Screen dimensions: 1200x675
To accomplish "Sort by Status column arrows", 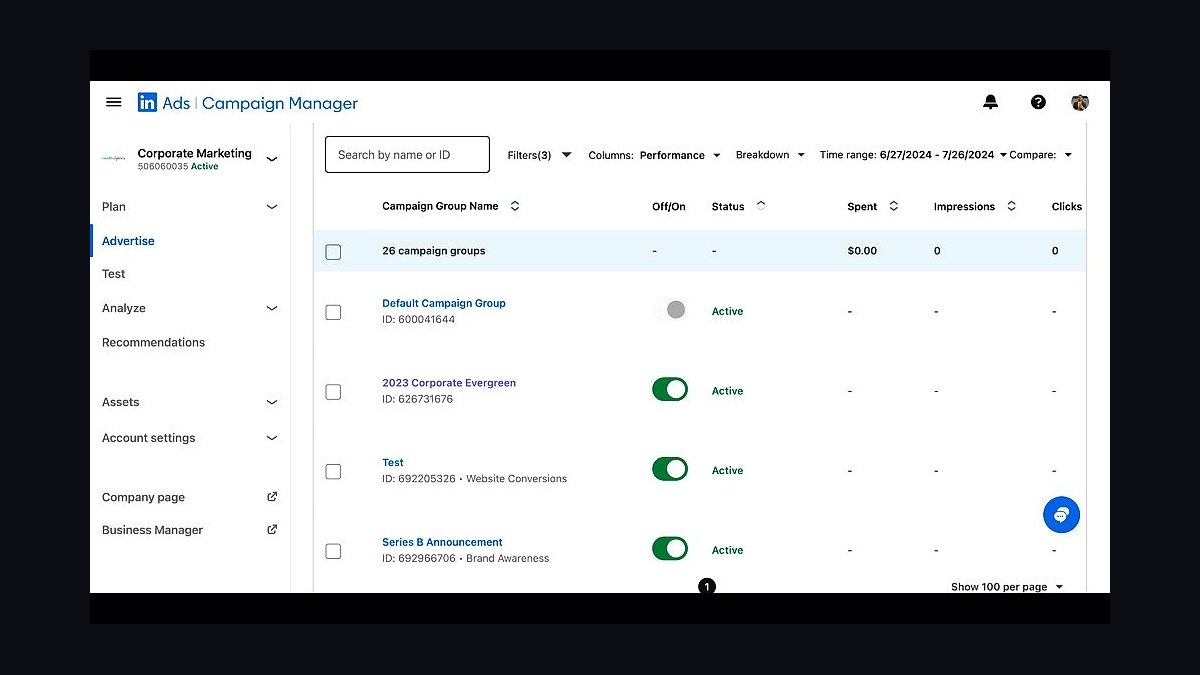I will click(x=761, y=206).
